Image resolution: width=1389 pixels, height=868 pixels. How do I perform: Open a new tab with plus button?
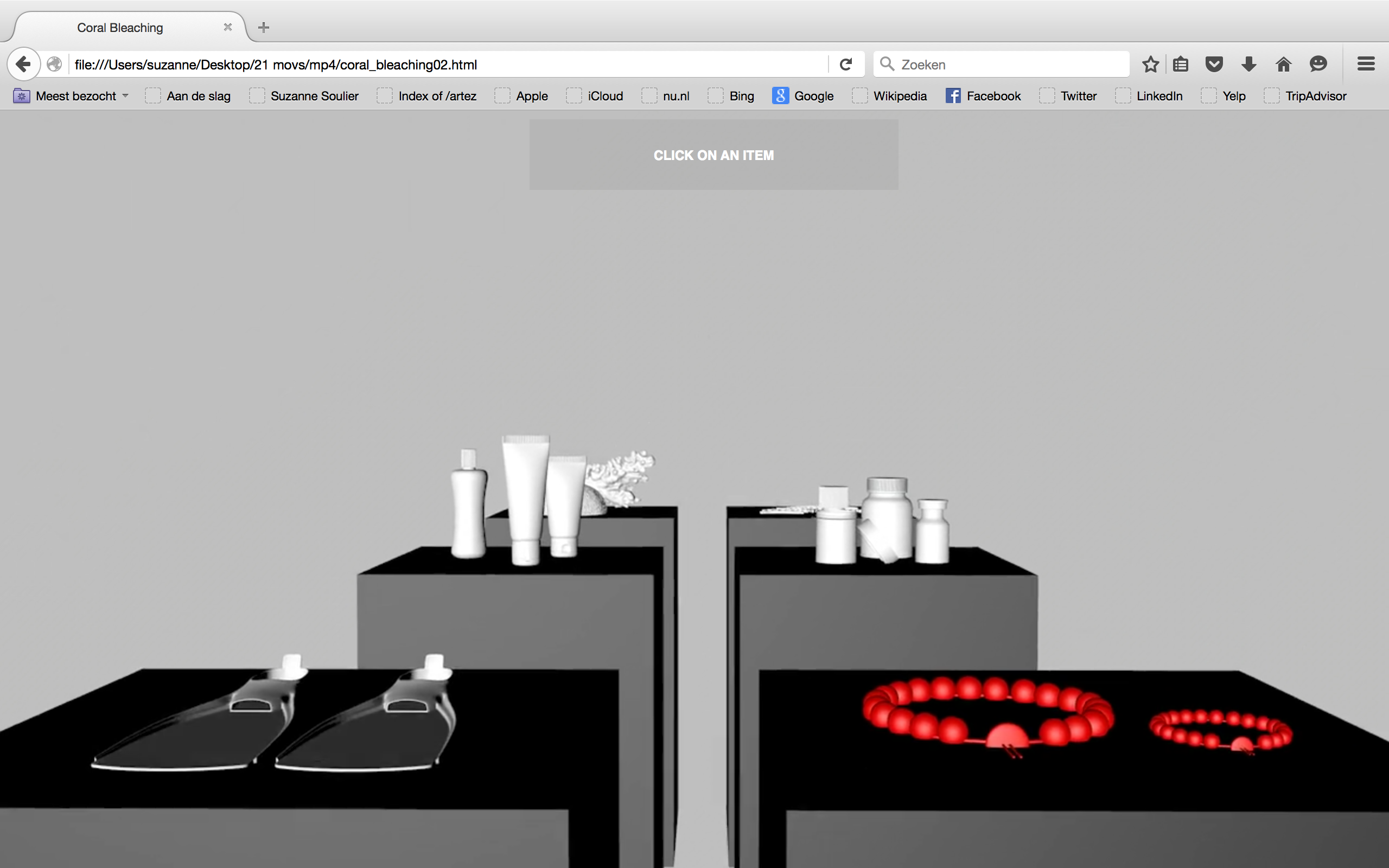click(264, 28)
